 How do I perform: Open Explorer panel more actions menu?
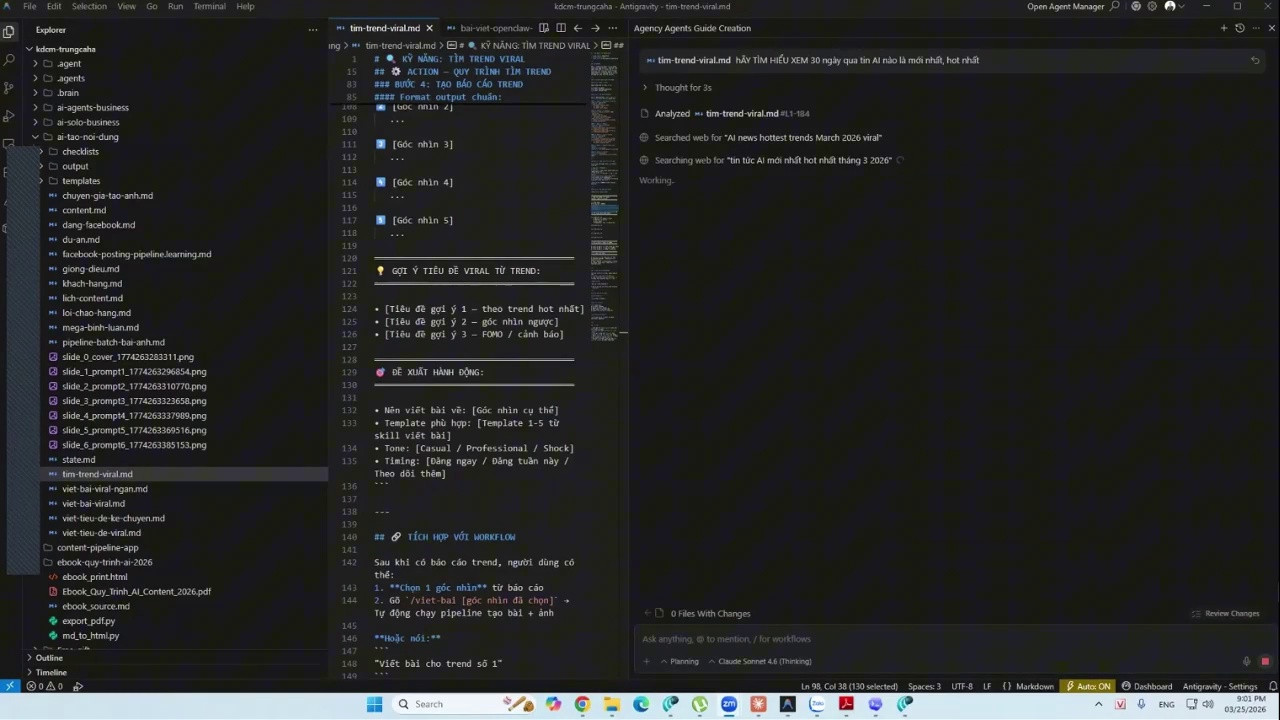click(x=313, y=30)
